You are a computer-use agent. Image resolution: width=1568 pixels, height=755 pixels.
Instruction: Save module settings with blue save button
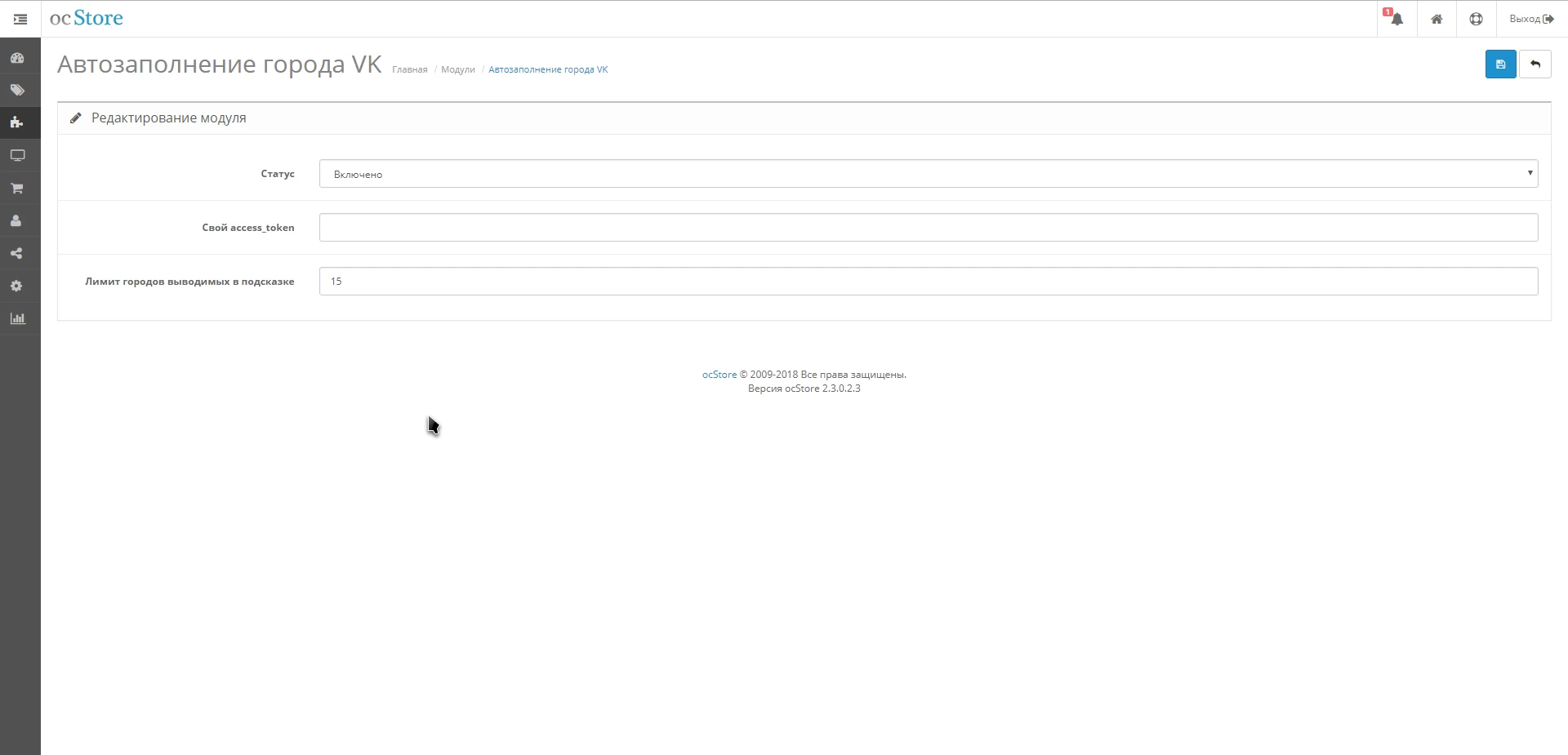pyautogui.click(x=1500, y=64)
